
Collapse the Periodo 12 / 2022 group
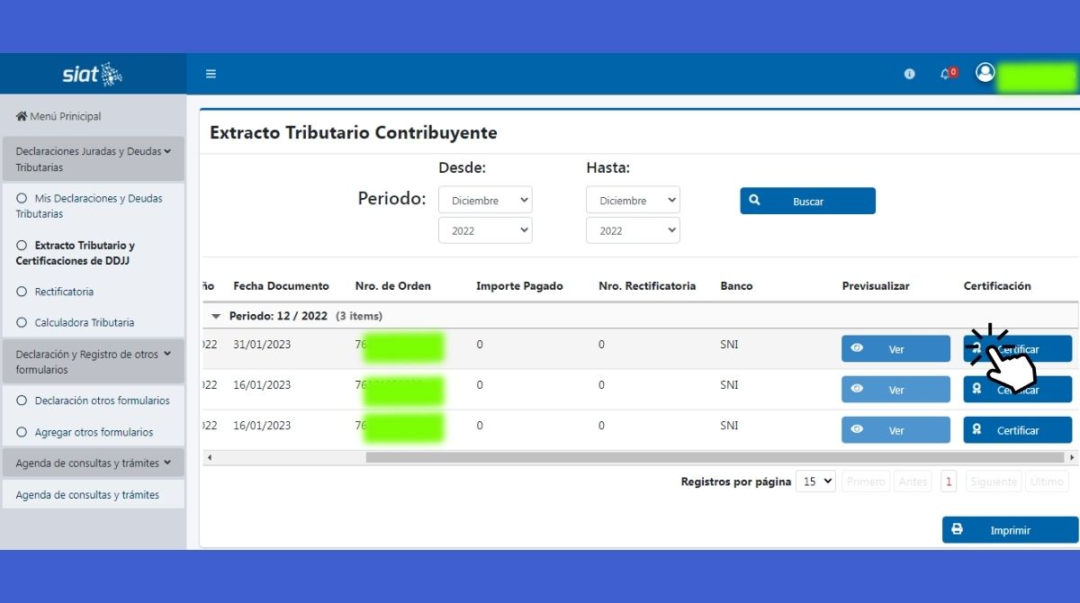pyautogui.click(x=216, y=316)
